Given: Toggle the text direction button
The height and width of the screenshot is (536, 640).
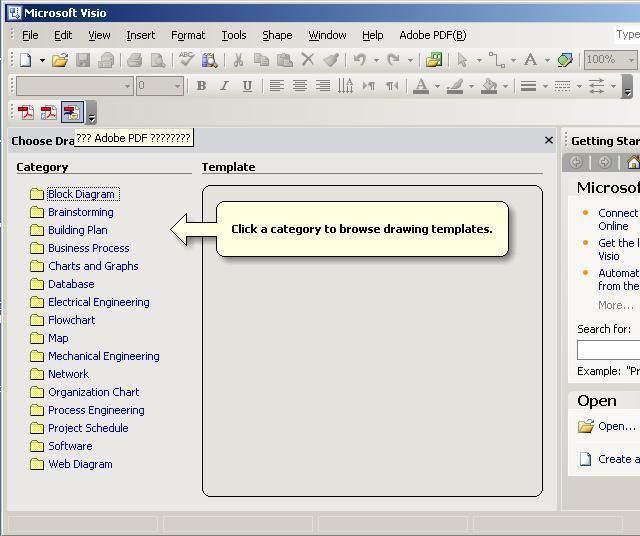Looking at the screenshot, I should pos(345,86).
